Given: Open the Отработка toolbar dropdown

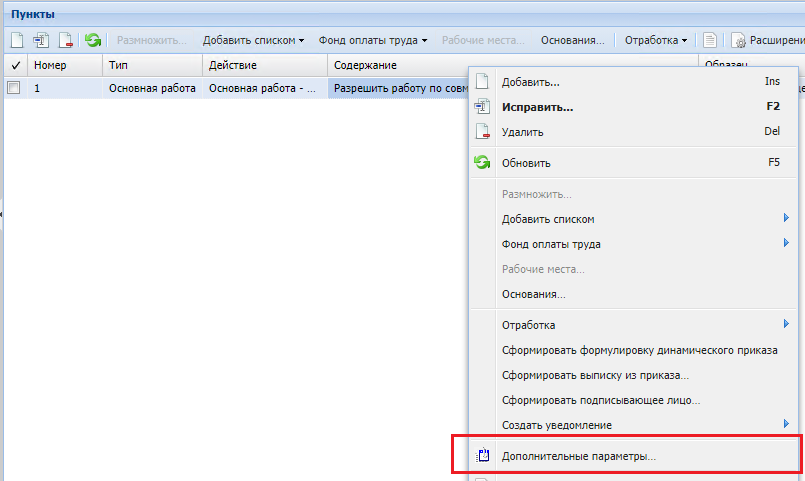Looking at the screenshot, I should (x=656, y=41).
